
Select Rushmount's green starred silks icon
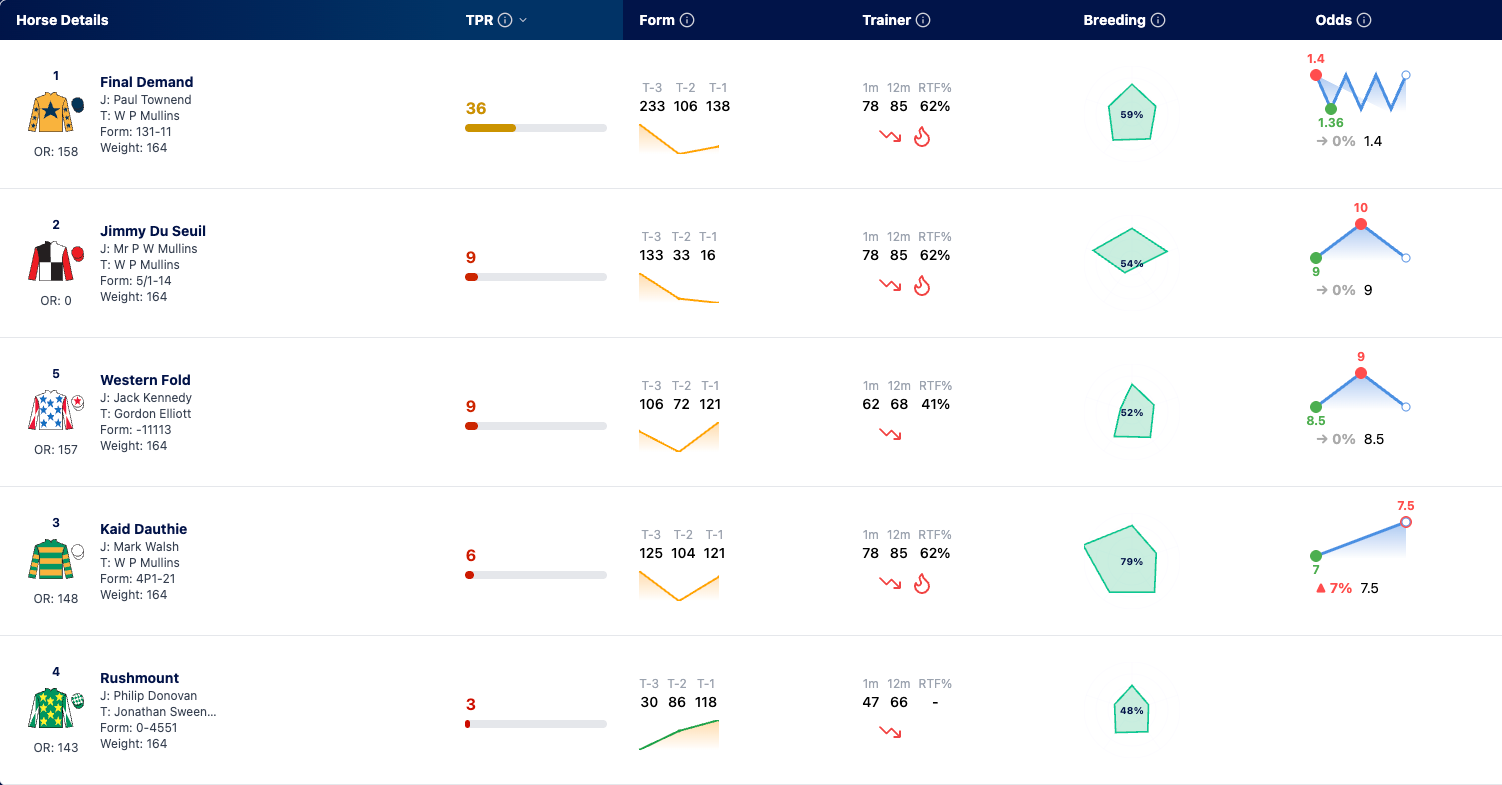[x=50, y=709]
